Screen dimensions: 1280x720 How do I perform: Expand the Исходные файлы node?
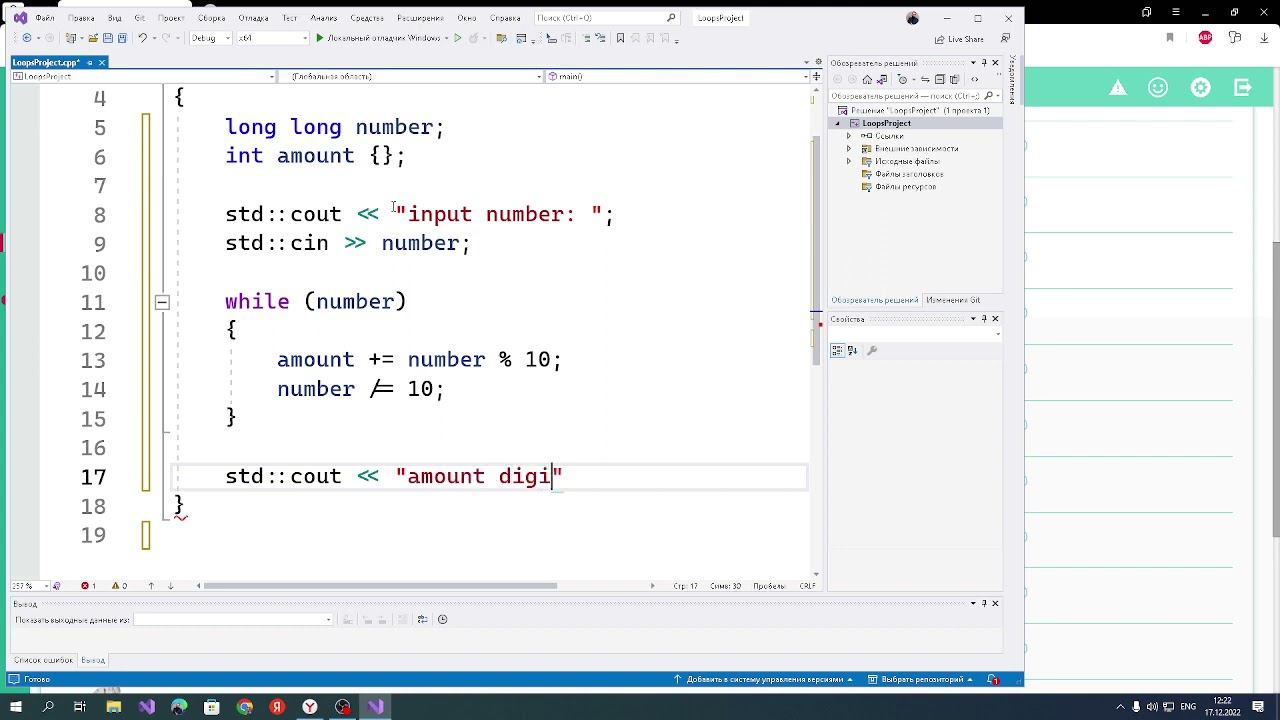point(849,161)
